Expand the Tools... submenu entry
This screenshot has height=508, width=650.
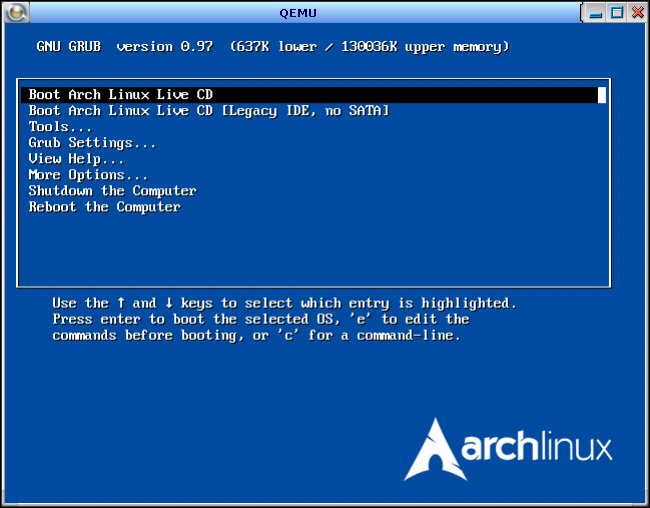(x=60, y=127)
